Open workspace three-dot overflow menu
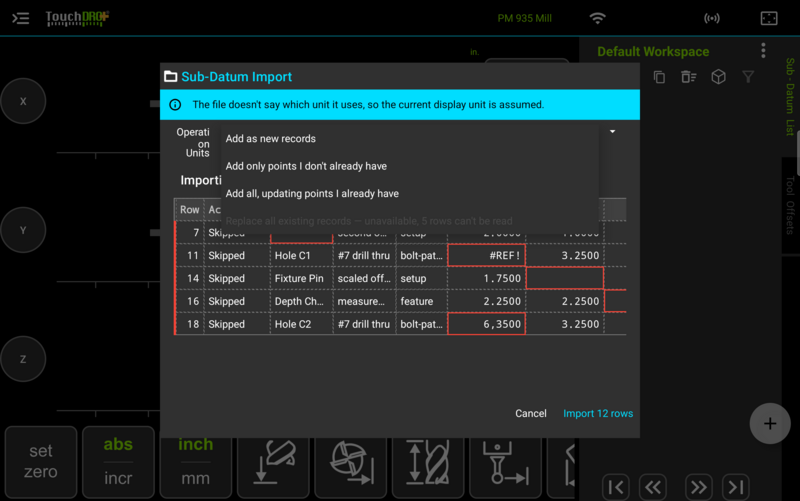Image resolution: width=800 pixels, height=501 pixels. 763,51
